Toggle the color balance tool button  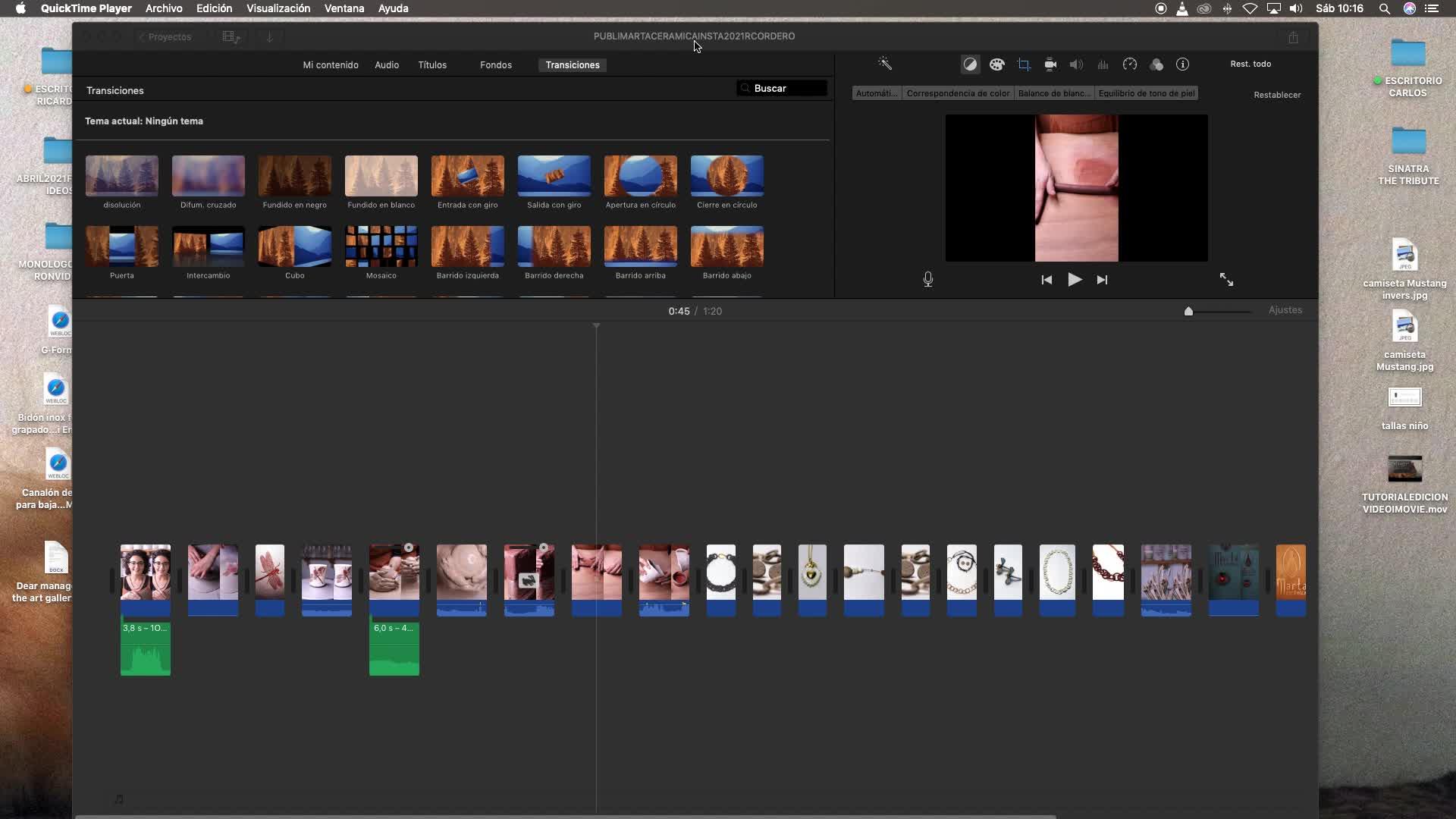click(970, 64)
